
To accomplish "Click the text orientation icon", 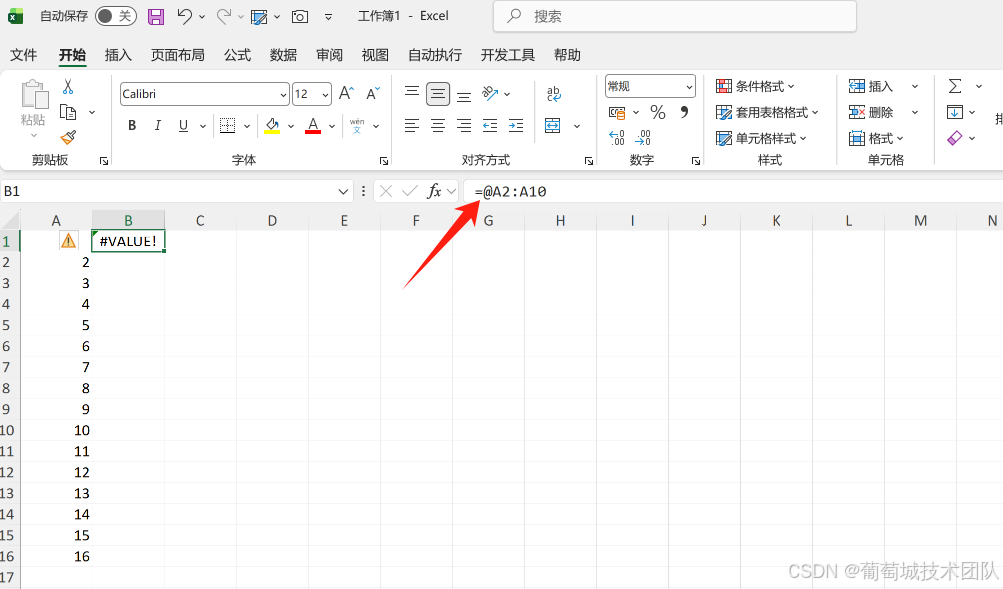I will click(490, 93).
